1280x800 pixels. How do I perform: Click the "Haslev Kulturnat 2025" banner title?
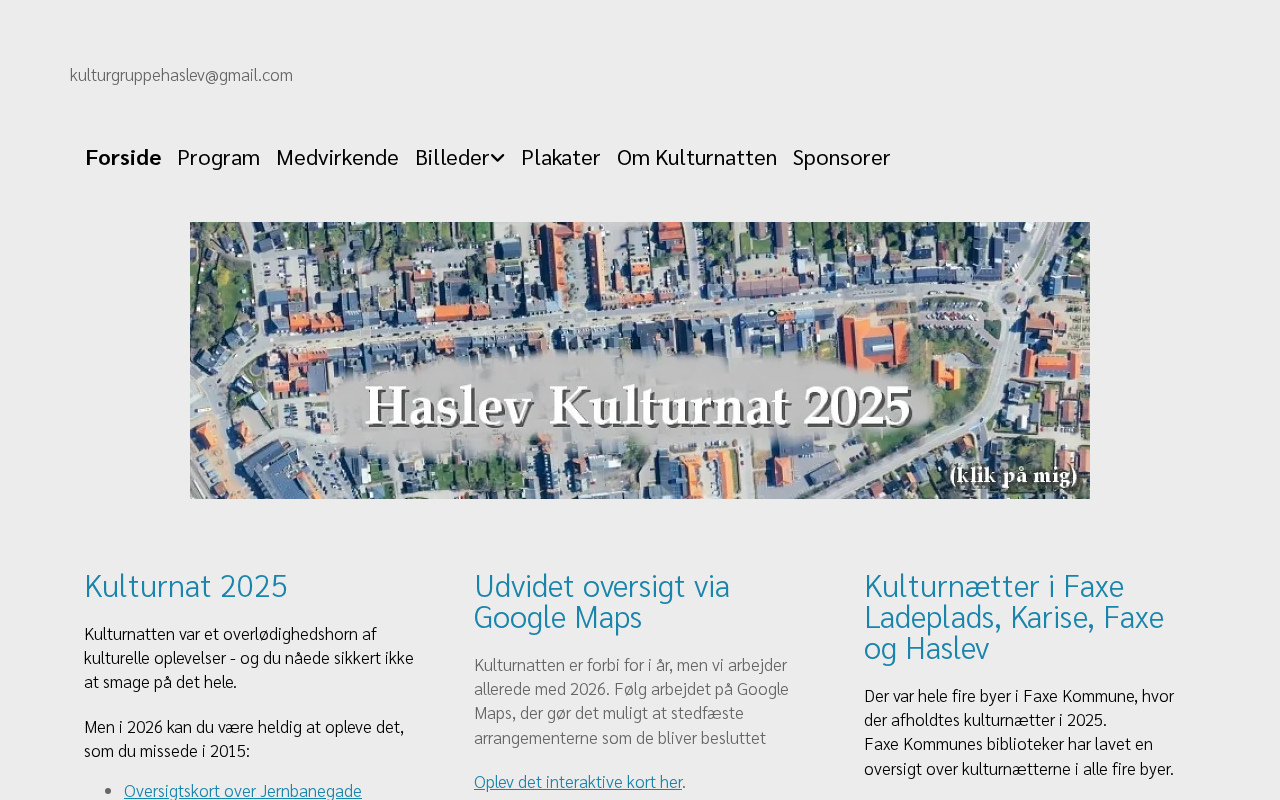(638, 406)
